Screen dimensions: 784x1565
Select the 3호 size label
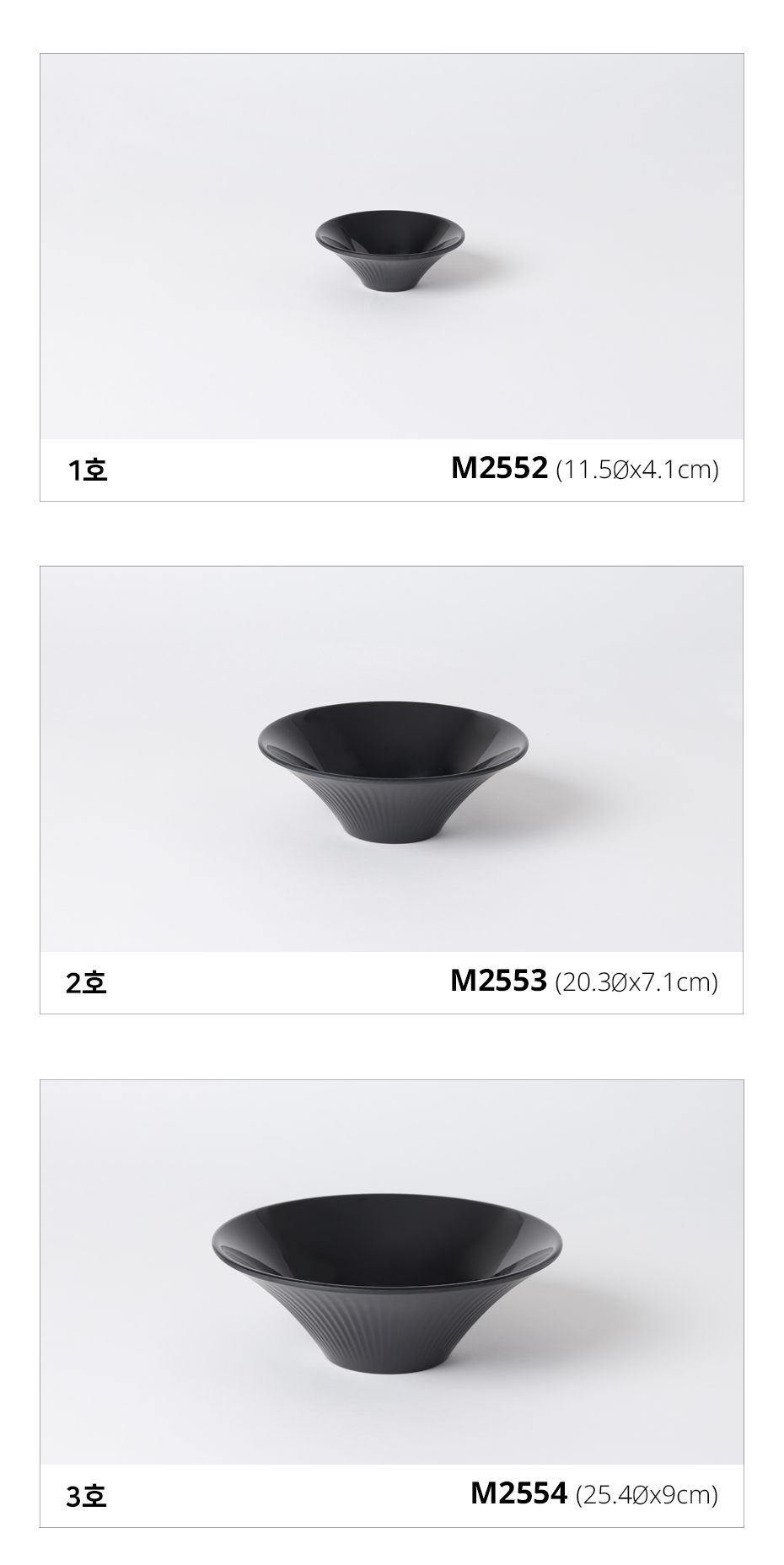(x=87, y=1496)
